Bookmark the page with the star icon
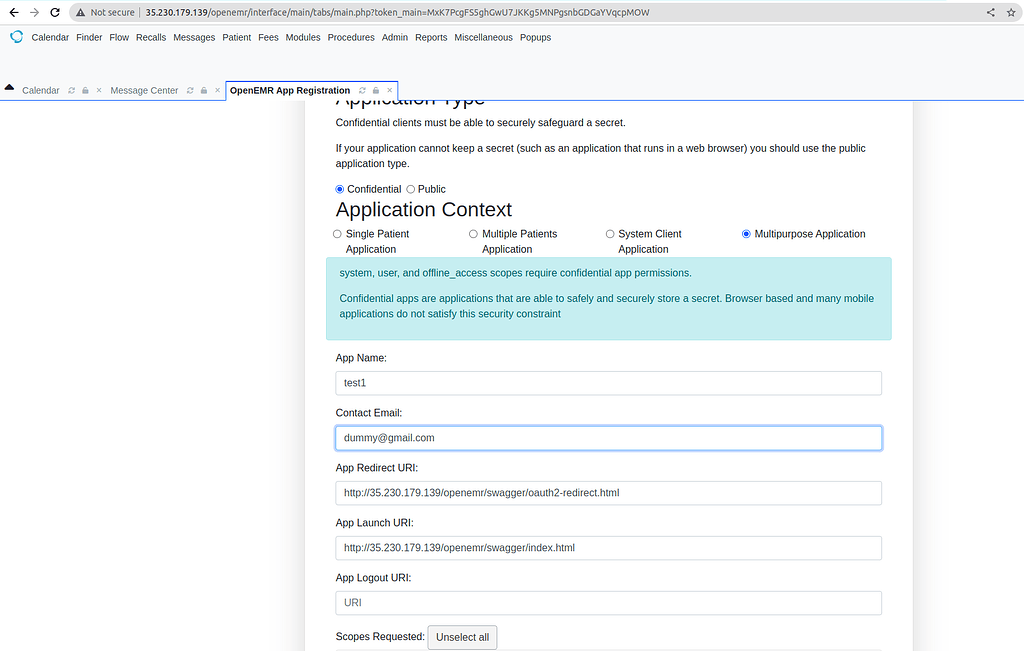1024x651 pixels. 1010,13
